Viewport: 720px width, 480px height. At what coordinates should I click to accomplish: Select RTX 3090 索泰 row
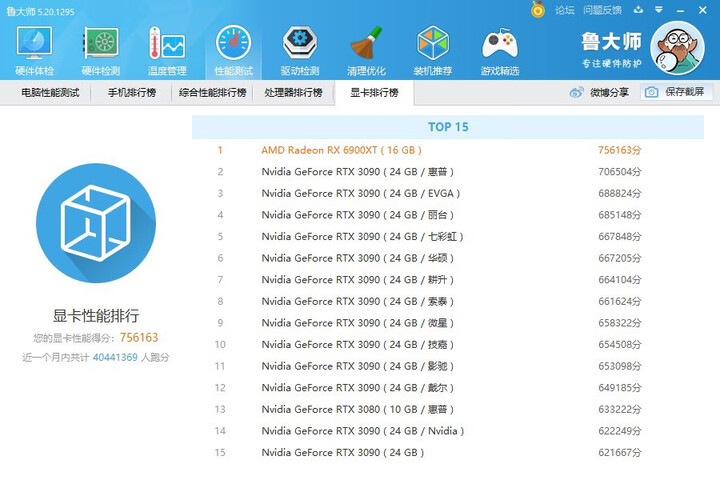click(448, 301)
